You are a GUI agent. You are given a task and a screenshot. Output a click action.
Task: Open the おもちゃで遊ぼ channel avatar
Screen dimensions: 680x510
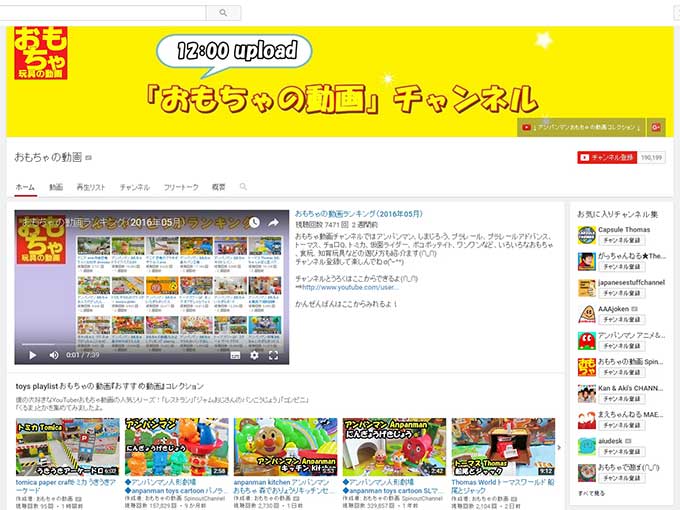(587, 473)
